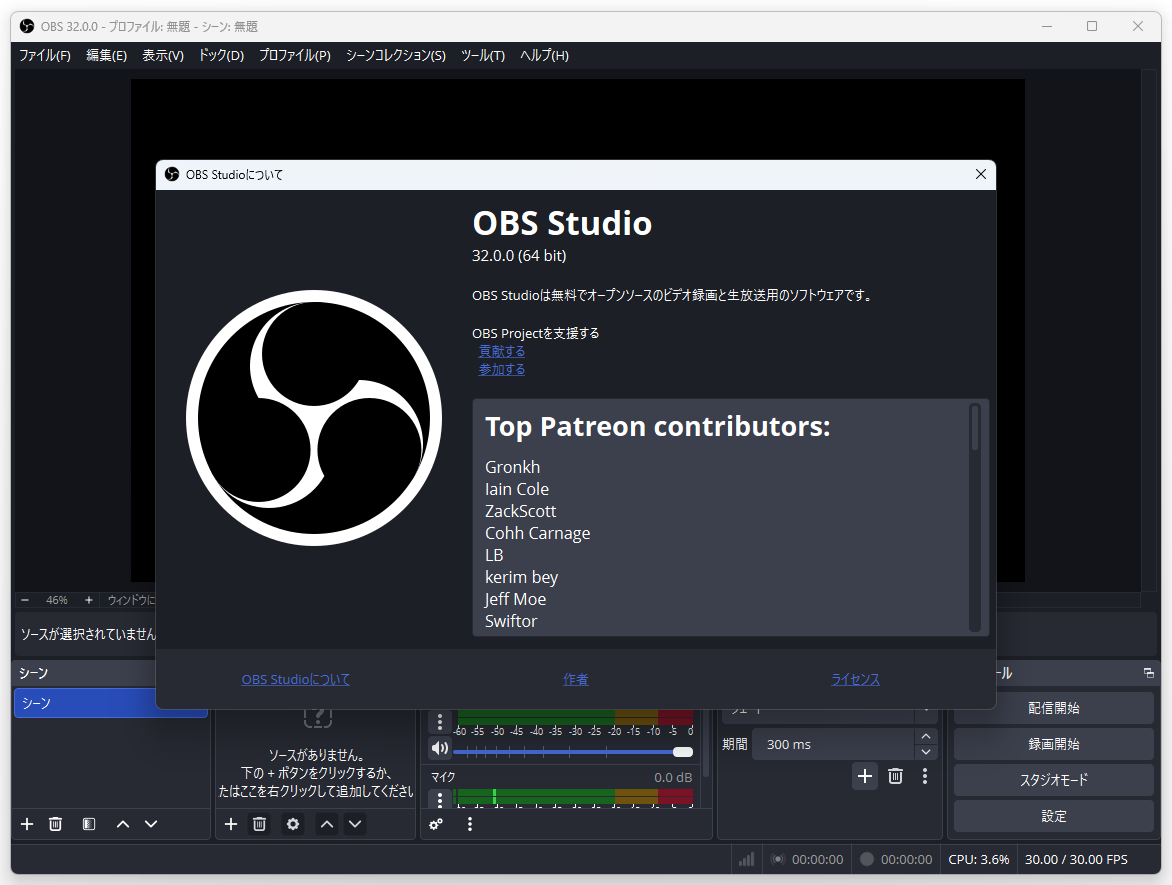Adjust the desktop audio volume slider
The image size is (1172, 885).
[683, 751]
